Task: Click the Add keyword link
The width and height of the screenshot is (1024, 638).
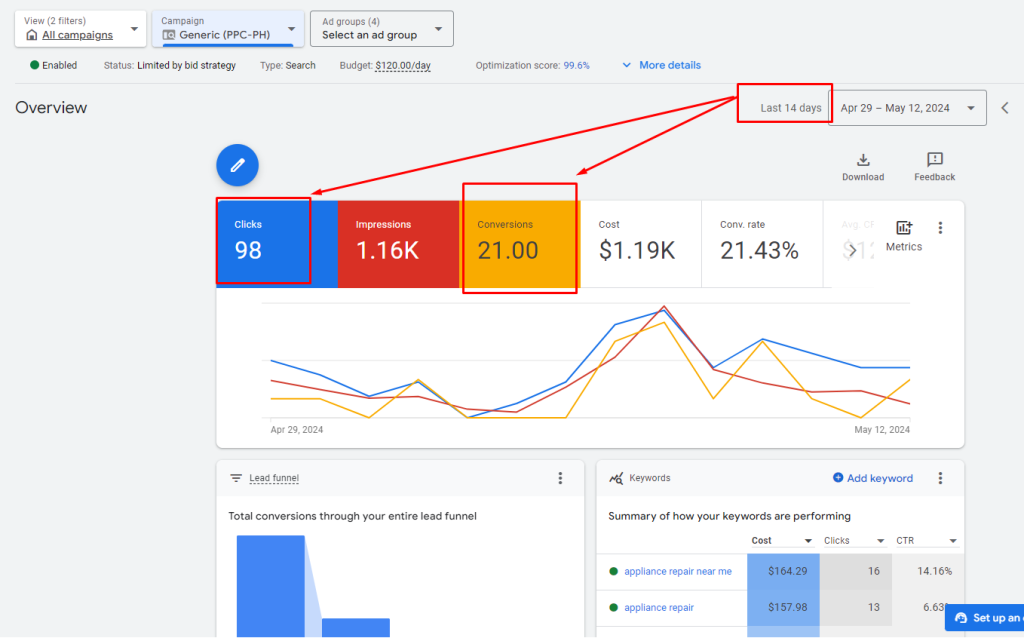Action: [872, 478]
